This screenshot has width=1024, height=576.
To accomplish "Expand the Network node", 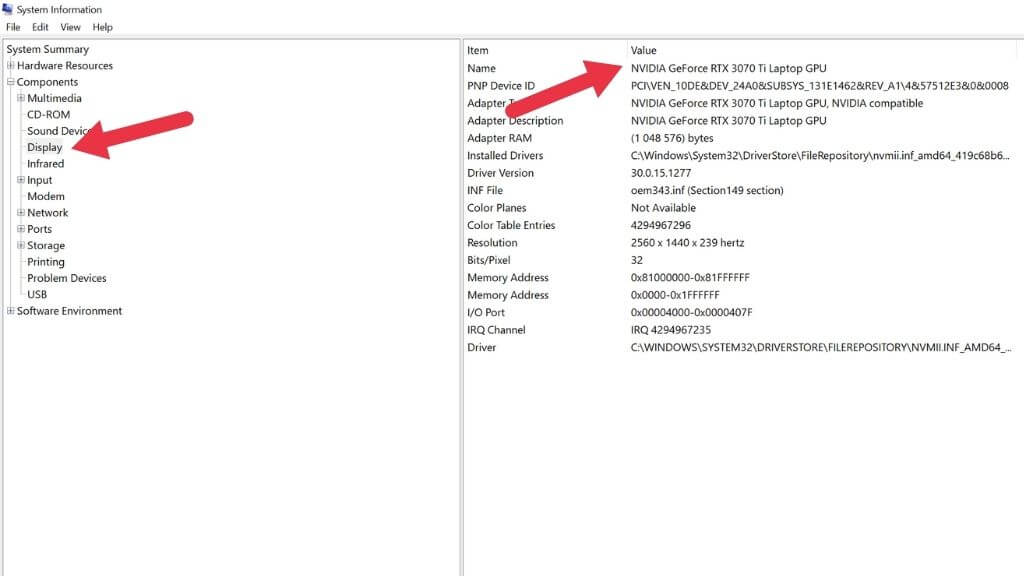I will (21, 212).
